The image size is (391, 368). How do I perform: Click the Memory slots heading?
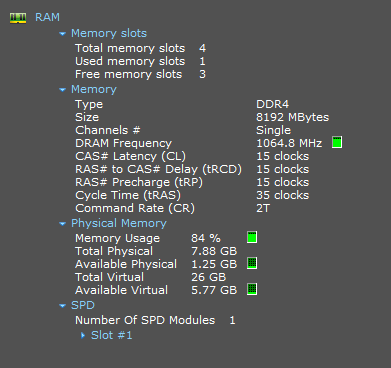[109, 33]
